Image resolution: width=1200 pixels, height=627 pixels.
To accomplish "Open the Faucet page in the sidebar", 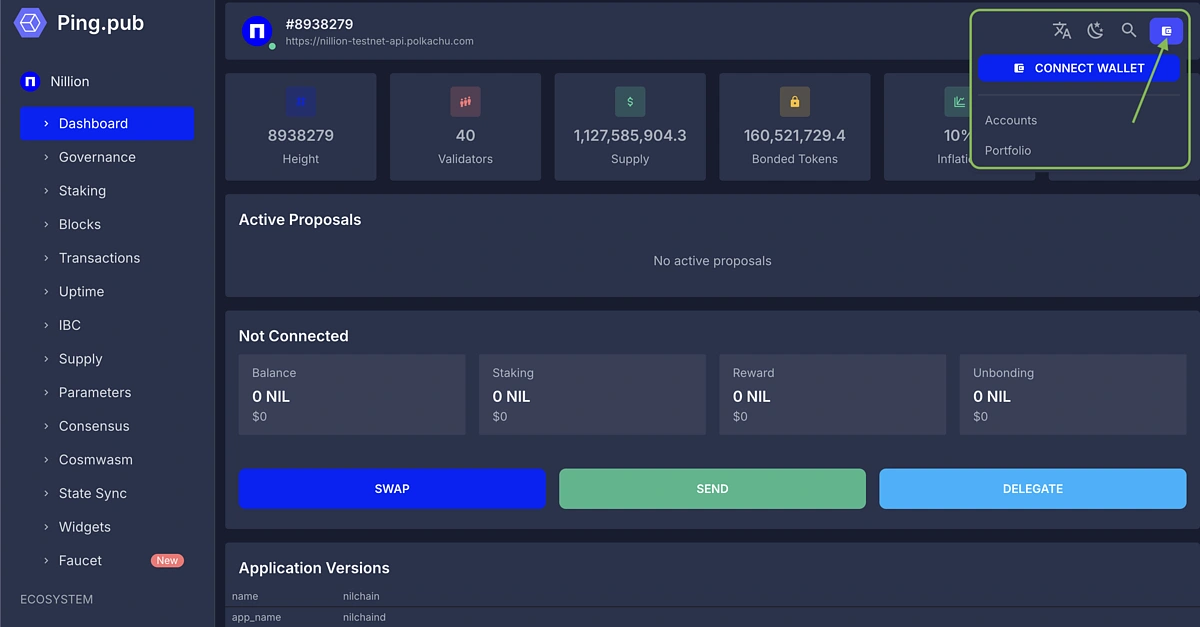I will coord(80,560).
